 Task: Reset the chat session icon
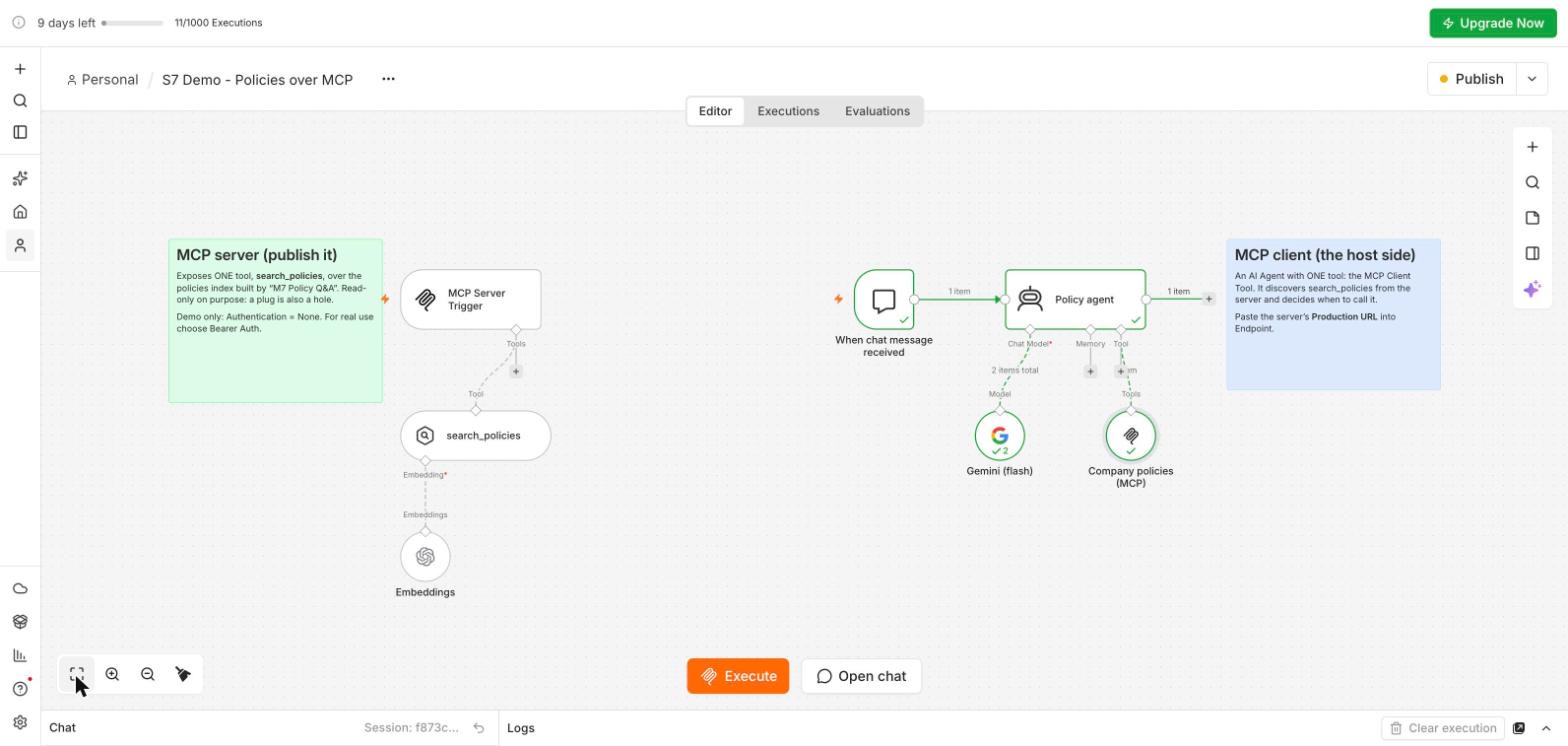coord(479,728)
